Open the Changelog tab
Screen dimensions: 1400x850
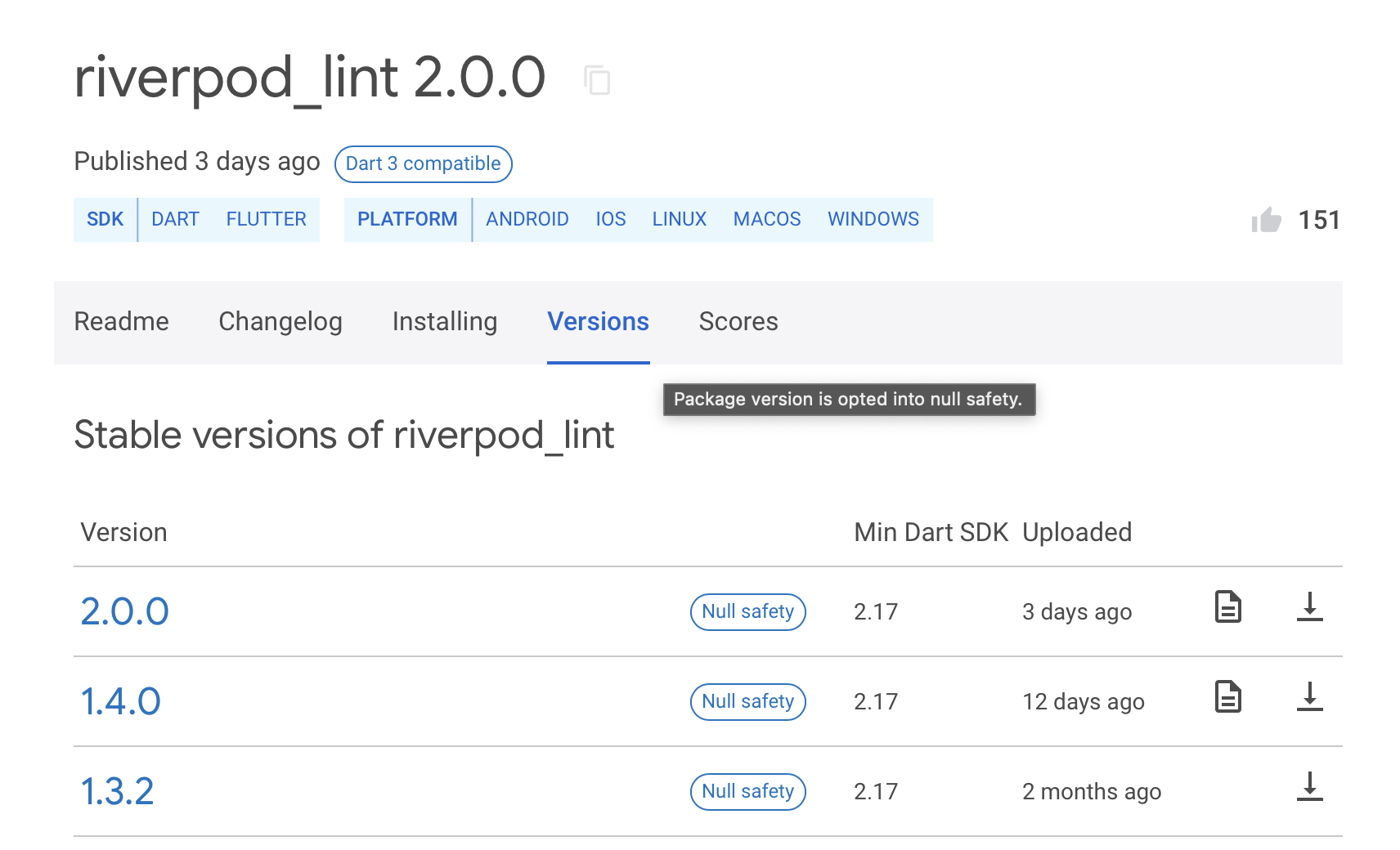click(280, 322)
